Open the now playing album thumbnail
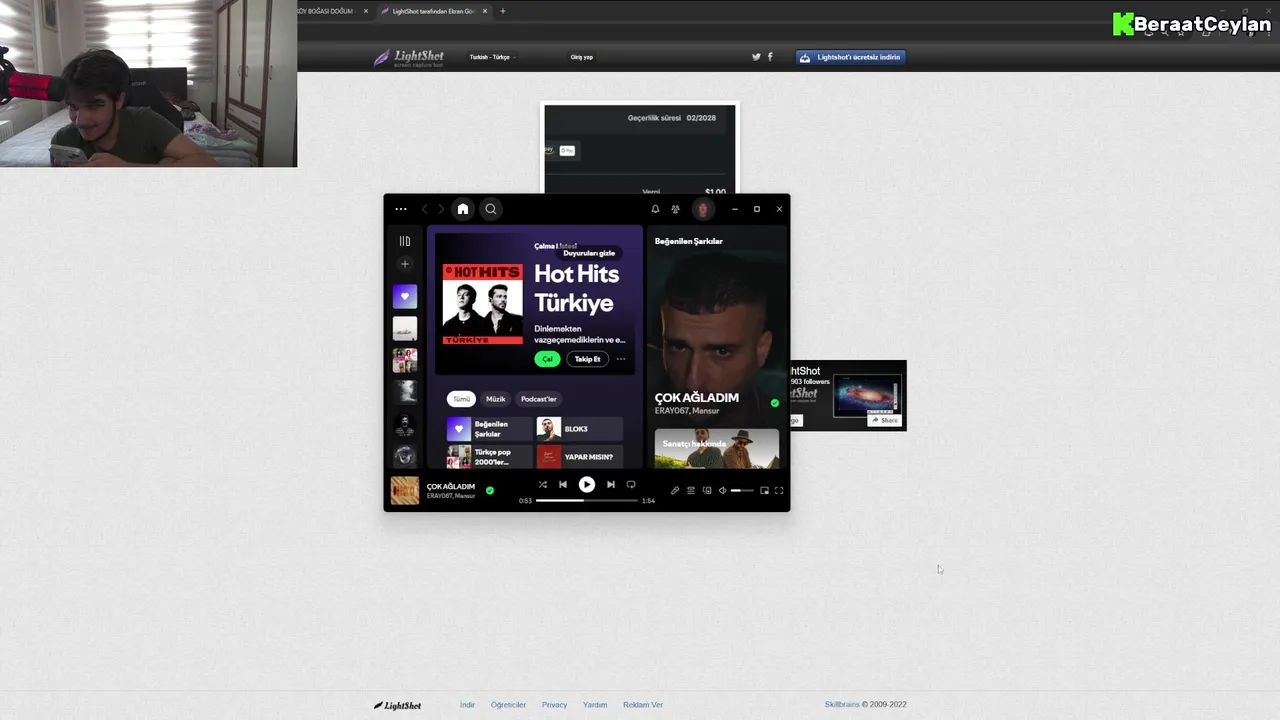 pos(405,490)
